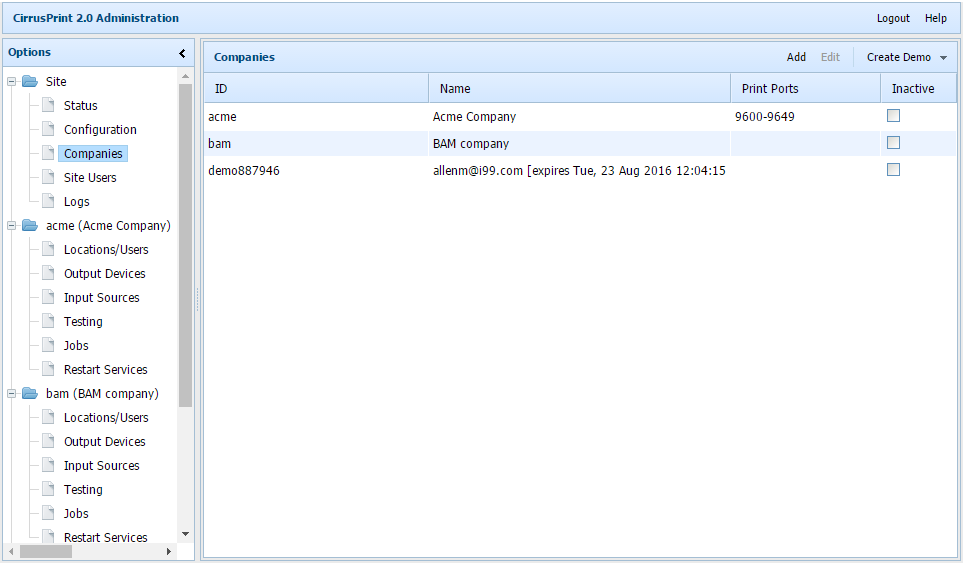Open the Create Demo dropdown arrow

[943, 58]
